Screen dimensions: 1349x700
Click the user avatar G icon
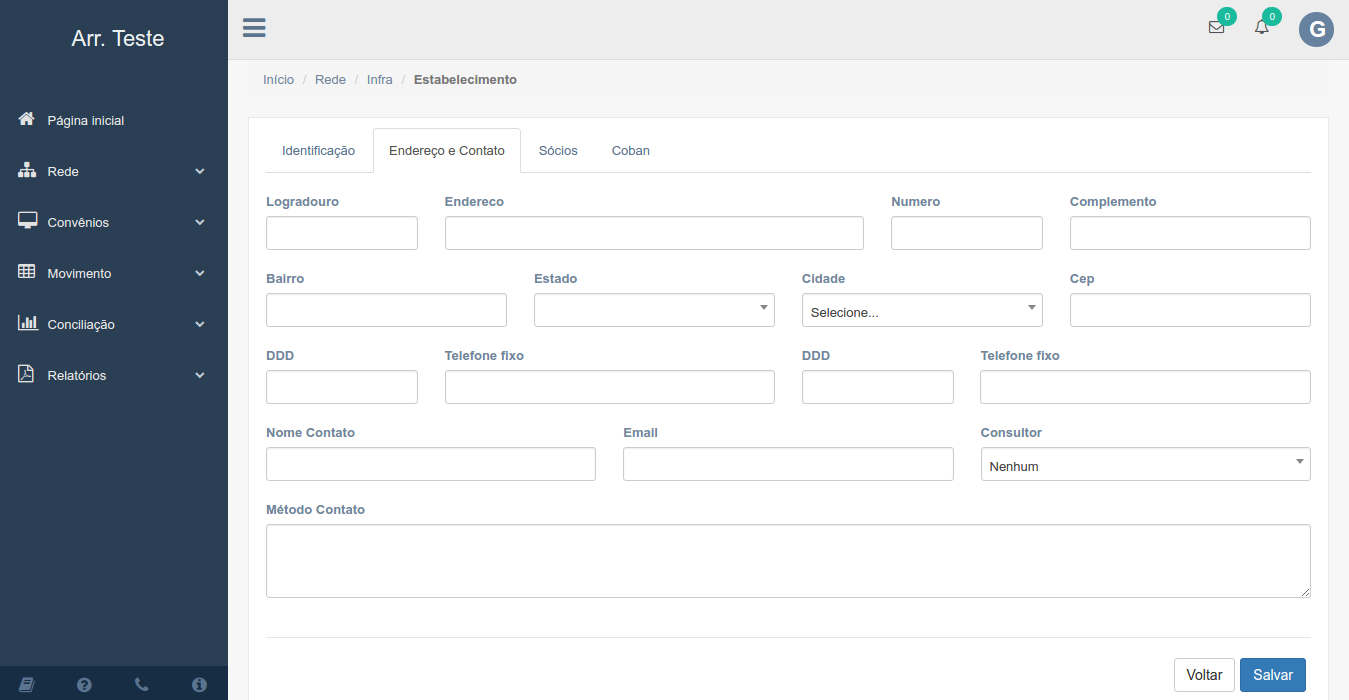click(1316, 30)
